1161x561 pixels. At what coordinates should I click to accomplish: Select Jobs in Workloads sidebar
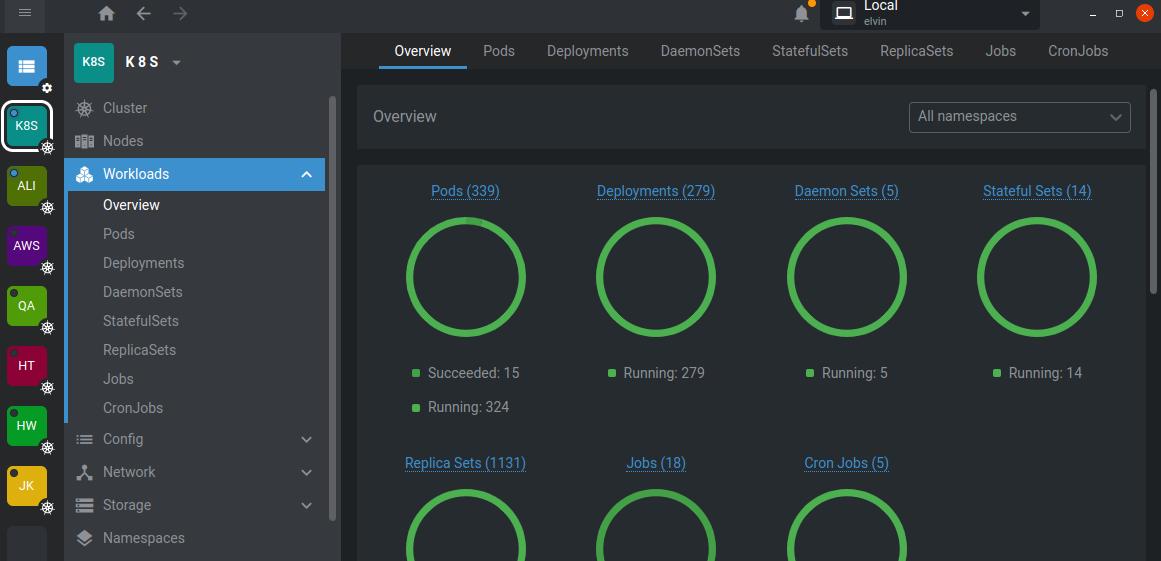pyautogui.click(x=118, y=379)
